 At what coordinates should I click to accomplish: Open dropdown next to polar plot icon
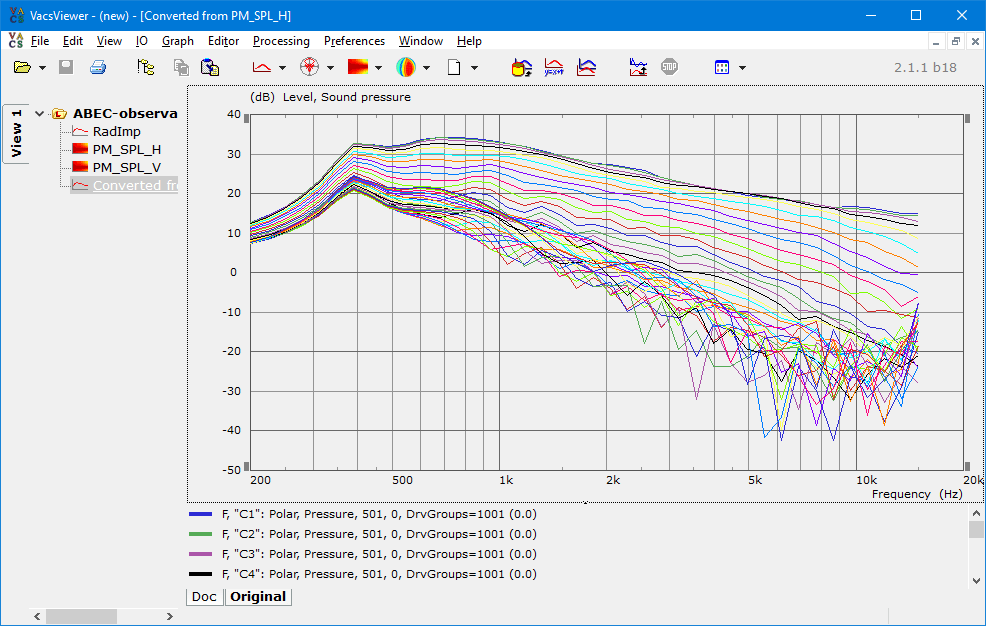click(x=330, y=68)
